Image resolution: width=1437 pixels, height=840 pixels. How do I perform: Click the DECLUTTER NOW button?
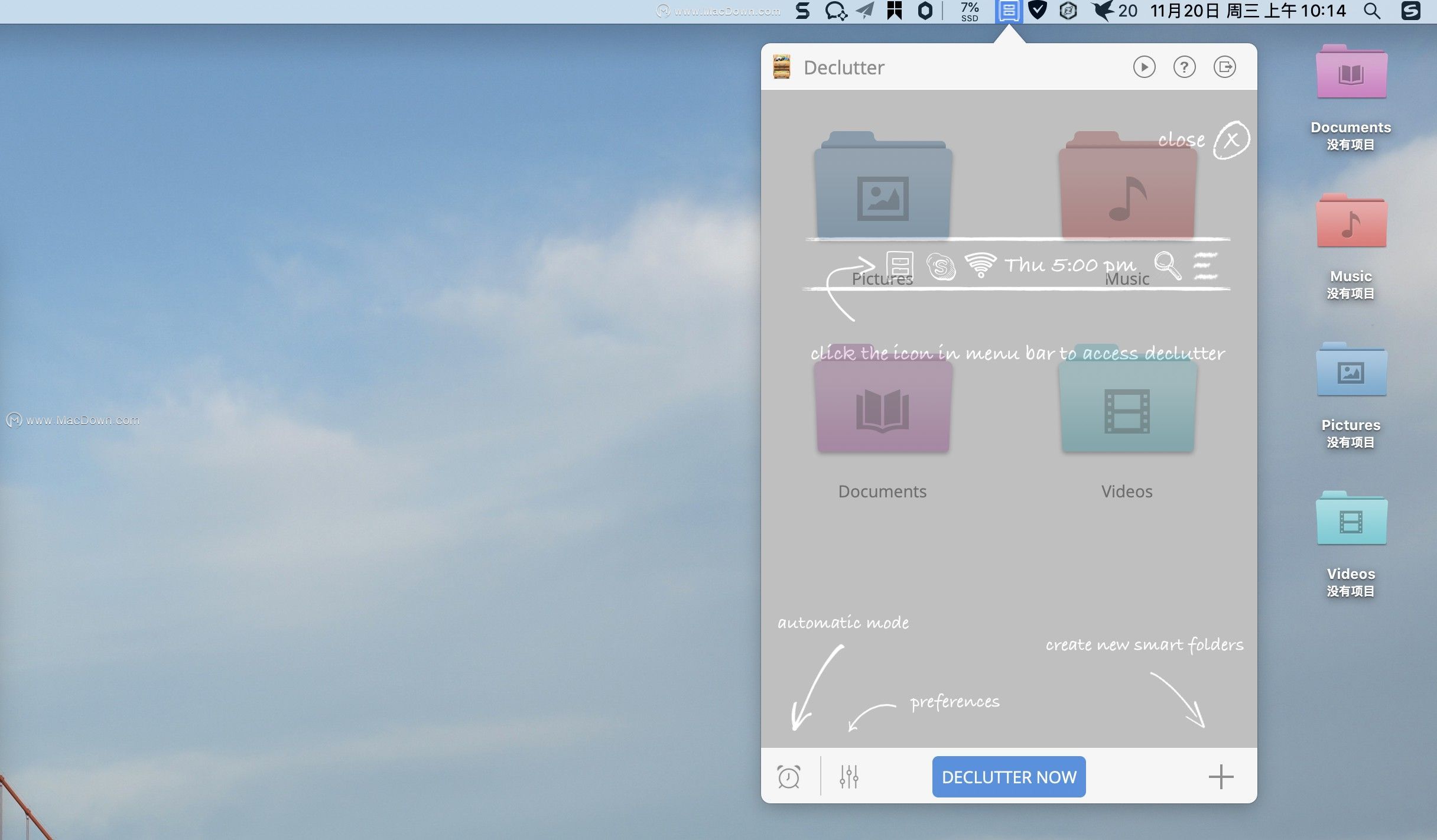point(1009,777)
